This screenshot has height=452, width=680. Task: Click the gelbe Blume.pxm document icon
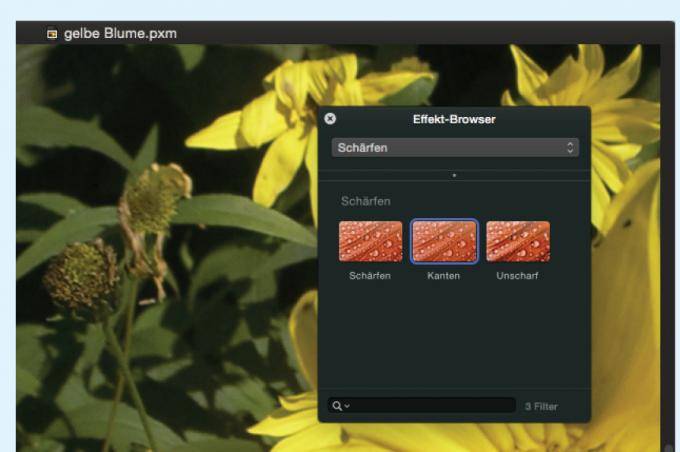click(52, 33)
